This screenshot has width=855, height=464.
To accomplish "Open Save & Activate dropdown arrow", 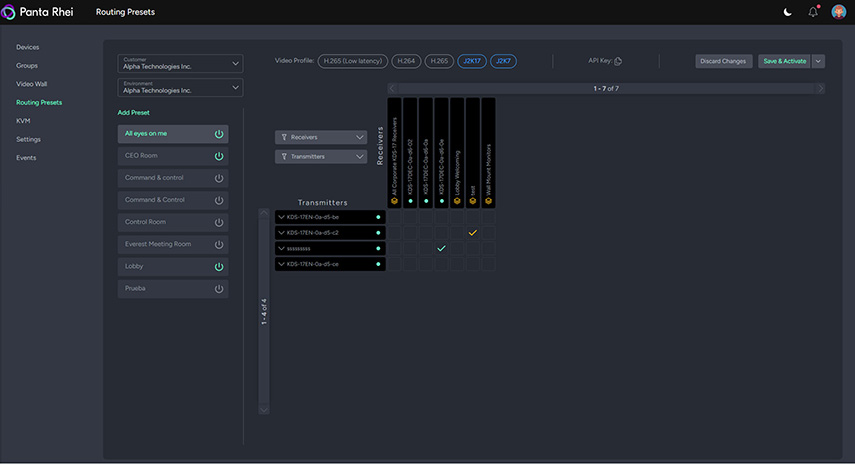I will click(819, 61).
